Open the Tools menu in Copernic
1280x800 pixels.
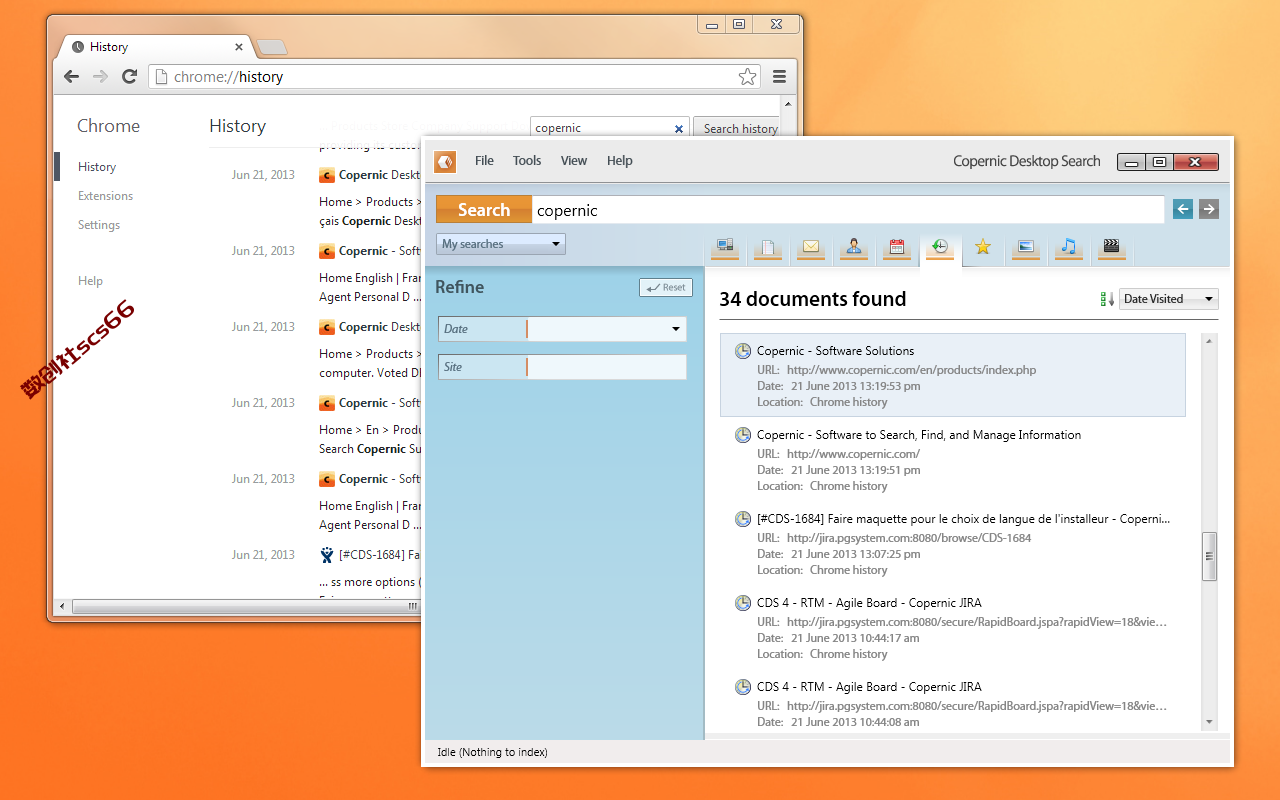(527, 161)
